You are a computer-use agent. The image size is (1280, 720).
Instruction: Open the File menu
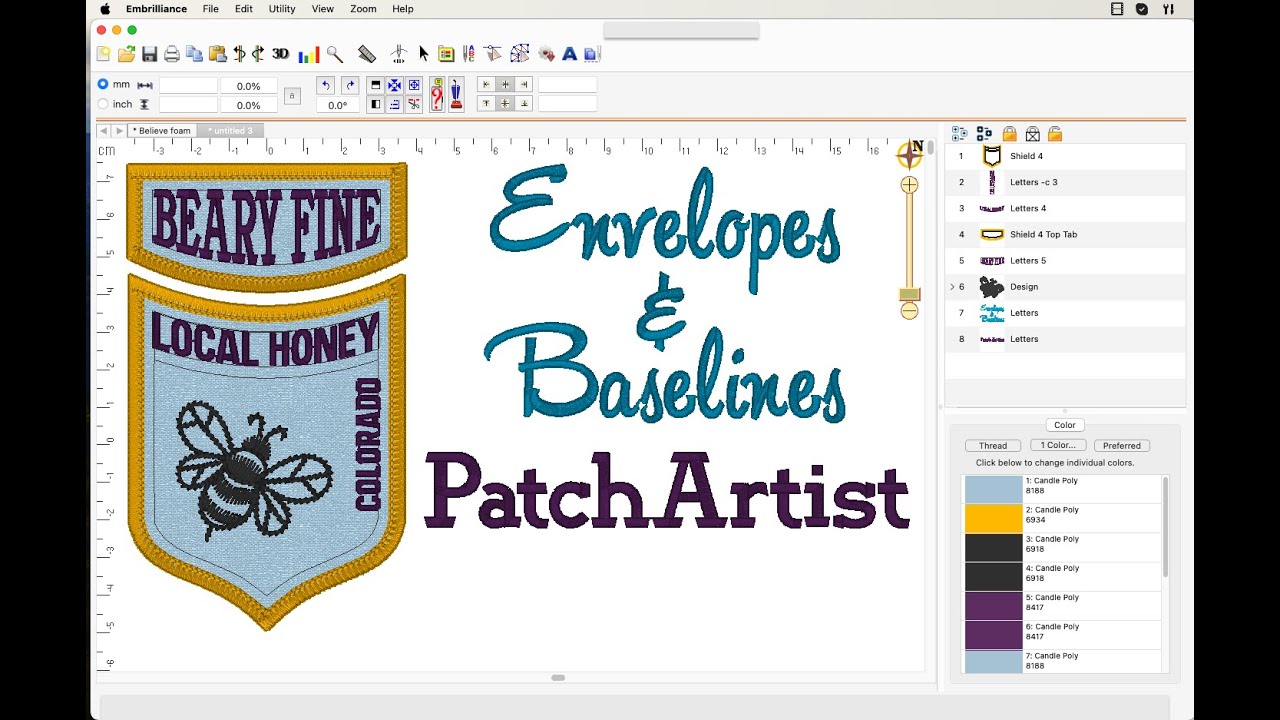[211, 9]
